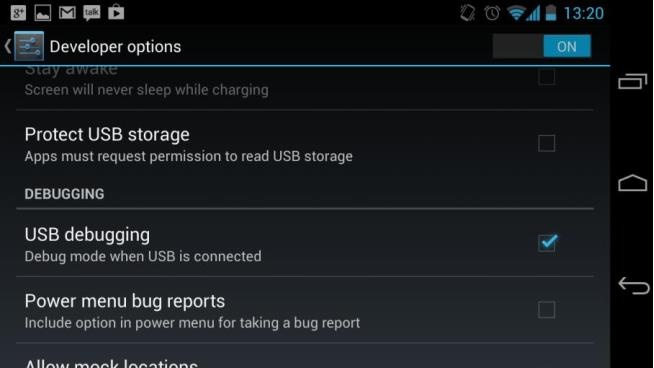Image resolution: width=654 pixels, height=368 pixels.
Task: Turn off the Developer options ON switch
Action: click(541, 46)
